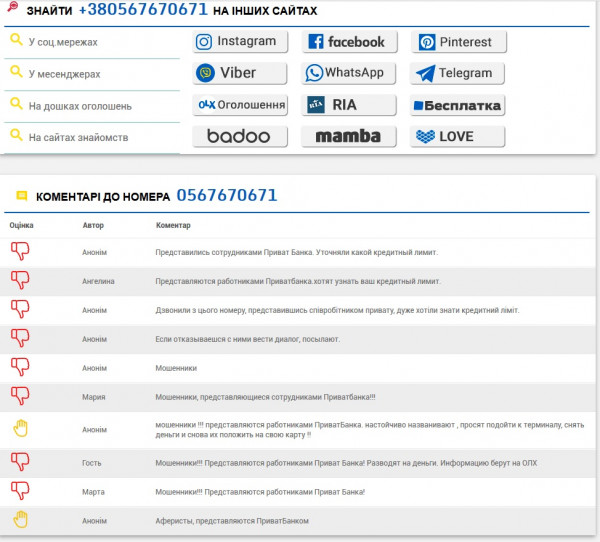Click thumbs-down icon on the single-word 'Мошенники' row
600x542 pixels.
(x=20, y=367)
